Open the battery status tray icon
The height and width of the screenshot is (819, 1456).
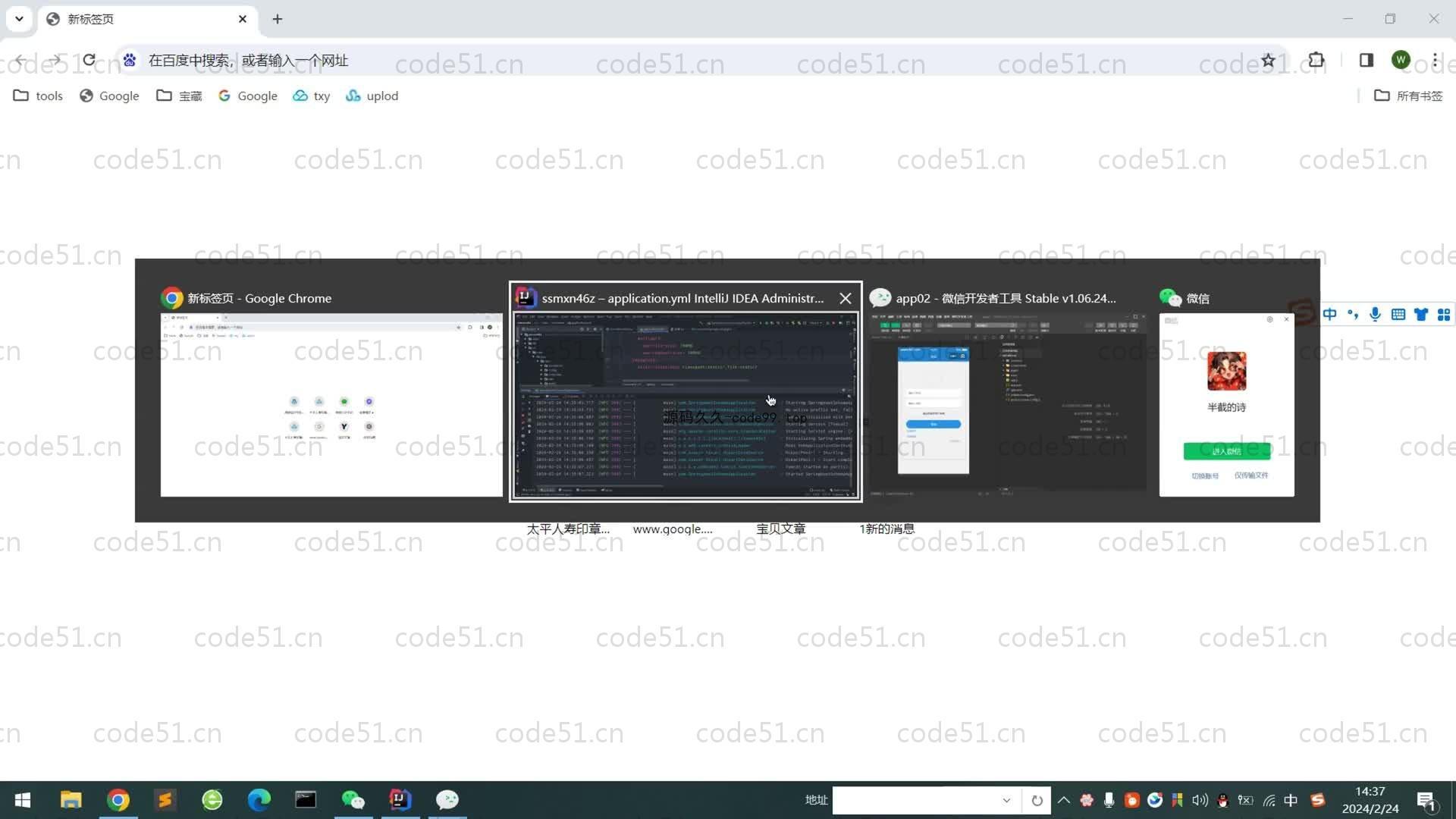1246,800
